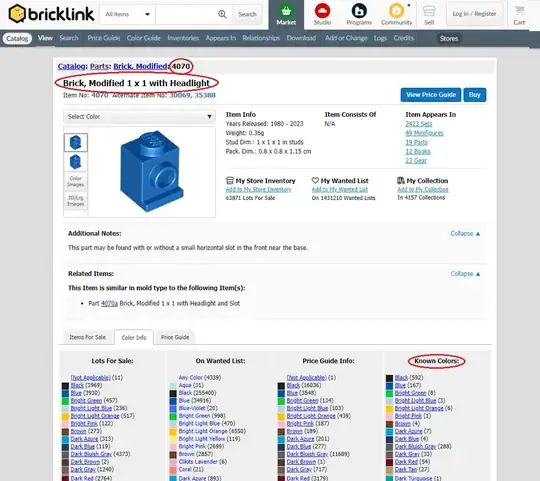Switch to the Items For Sale tab

87,337
